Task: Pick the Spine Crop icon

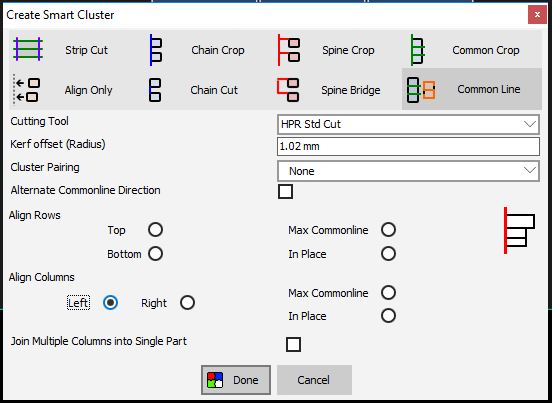Action: [289, 50]
